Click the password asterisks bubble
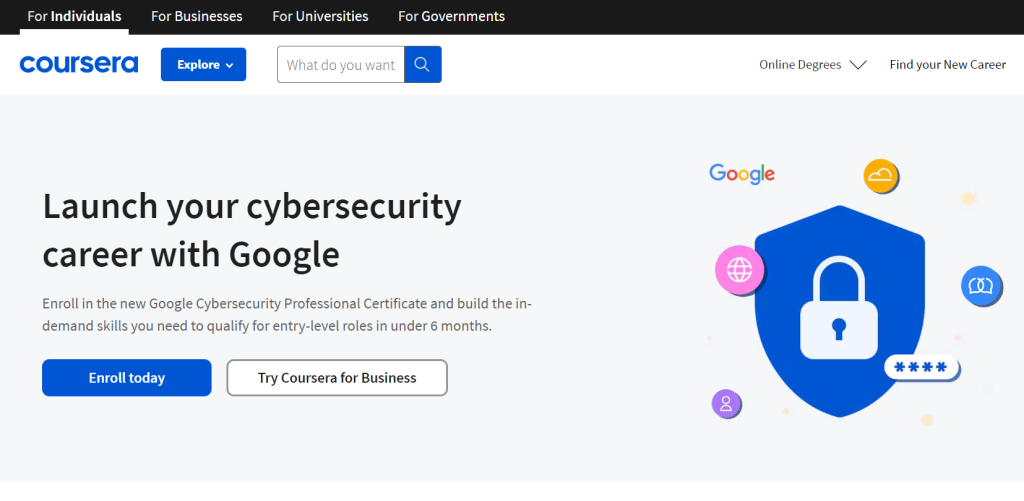1024x501 pixels. pos(920,368)
